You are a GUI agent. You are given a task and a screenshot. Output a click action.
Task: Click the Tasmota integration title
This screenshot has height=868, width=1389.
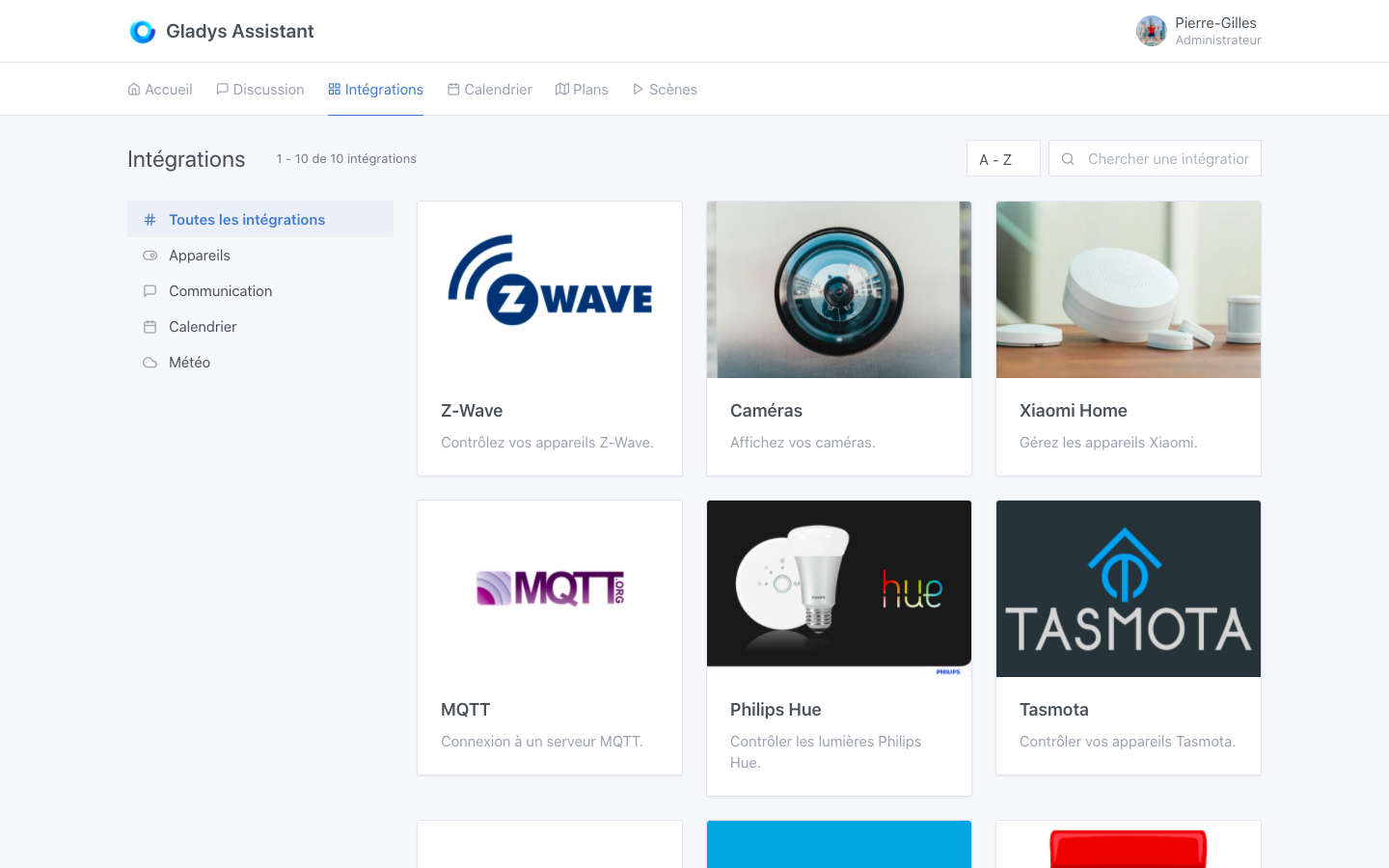(1053, 710)
